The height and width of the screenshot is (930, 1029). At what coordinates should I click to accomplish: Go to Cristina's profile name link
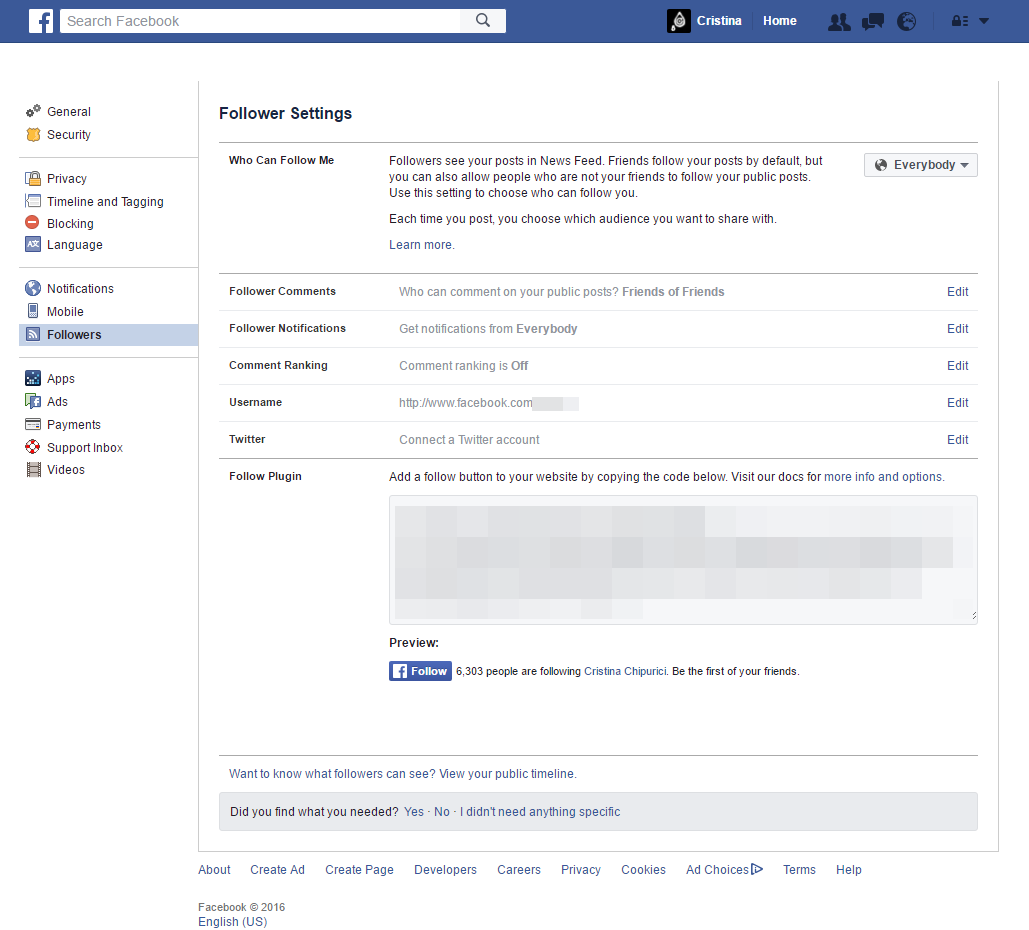719,21
